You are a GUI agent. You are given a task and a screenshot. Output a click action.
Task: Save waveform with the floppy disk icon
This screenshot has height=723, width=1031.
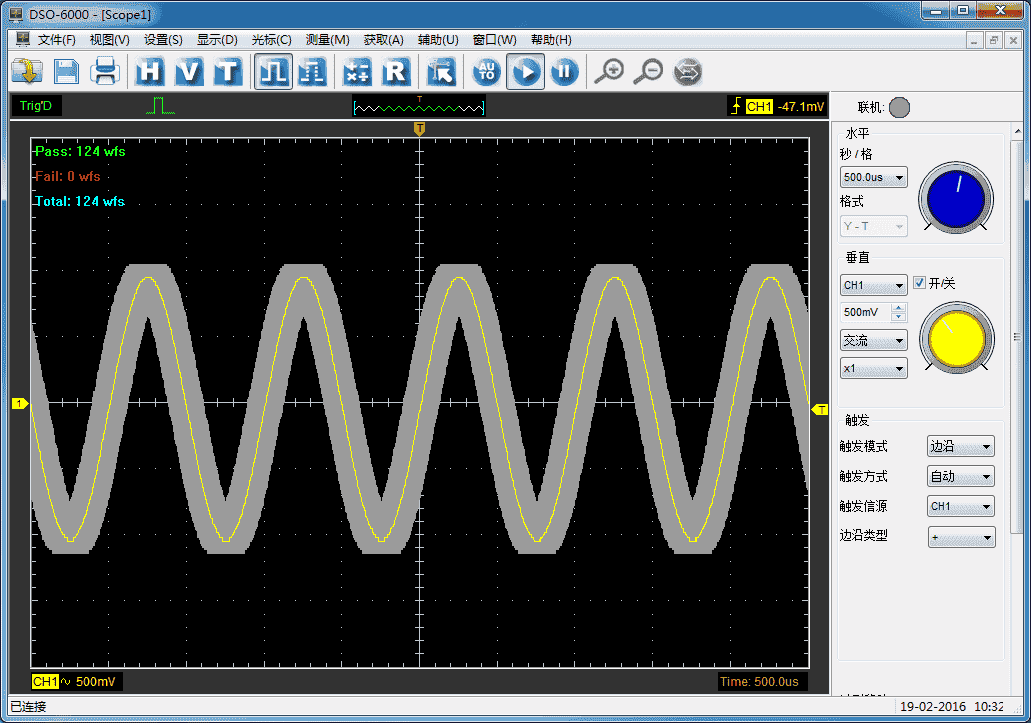pyautogui.click(x=66, y=71)
